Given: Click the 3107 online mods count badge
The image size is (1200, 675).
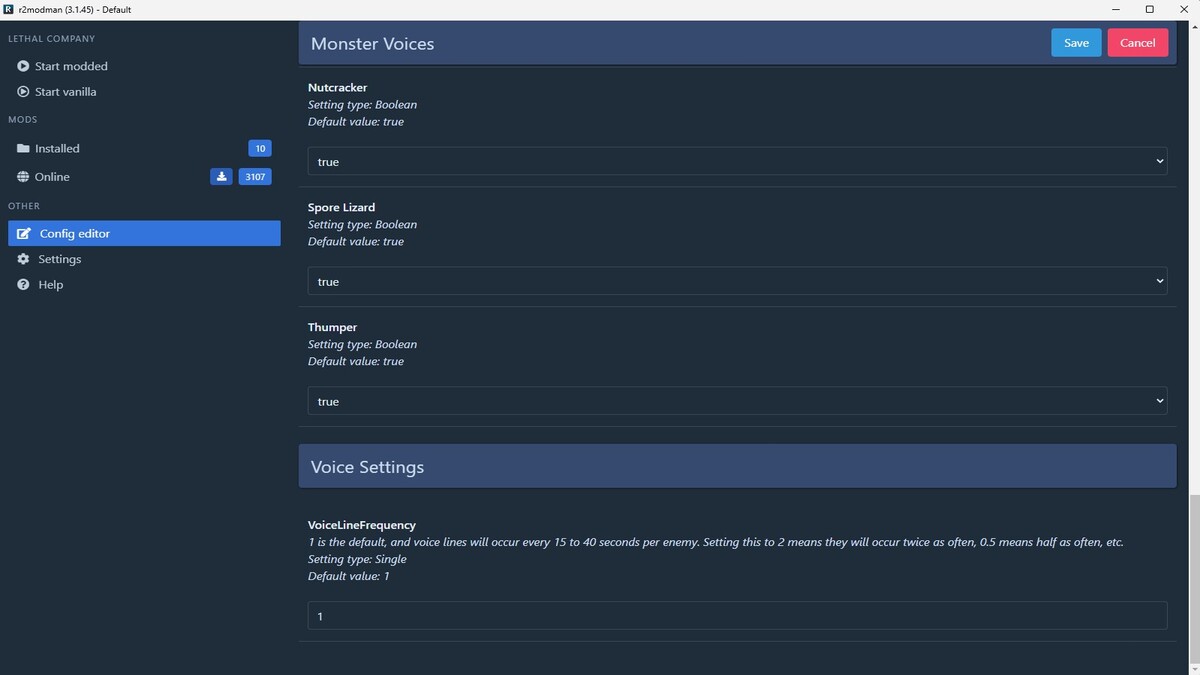Looking at the screenshot, I should coord(255,177).
